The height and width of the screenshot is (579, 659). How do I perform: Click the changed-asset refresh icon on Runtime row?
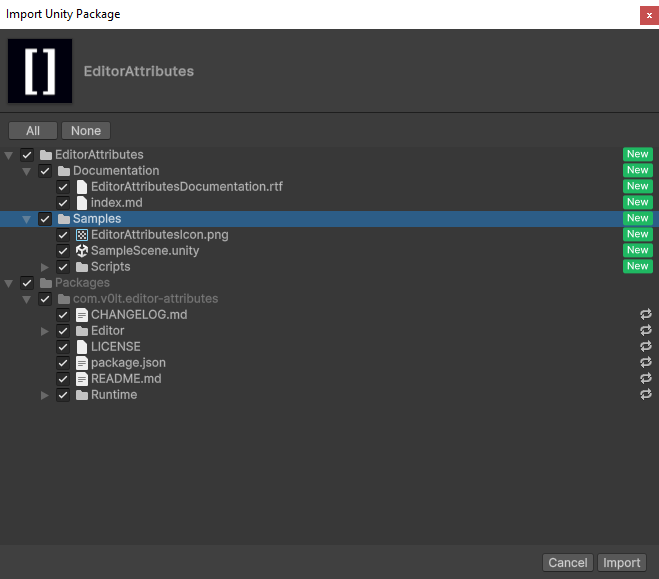click(x=646, y=394)
